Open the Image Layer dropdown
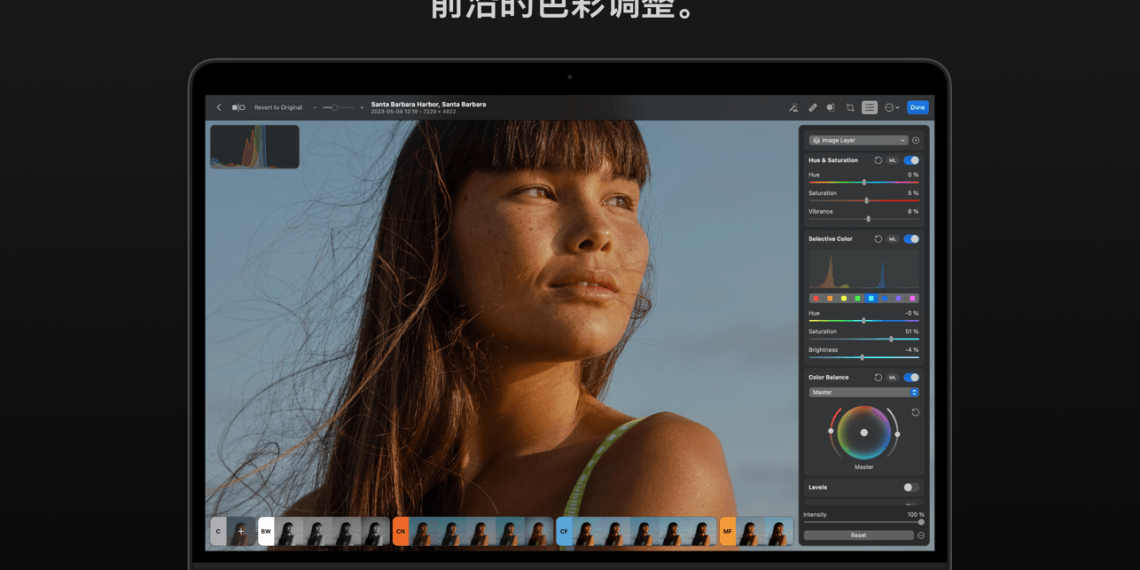 coord(859,140)
